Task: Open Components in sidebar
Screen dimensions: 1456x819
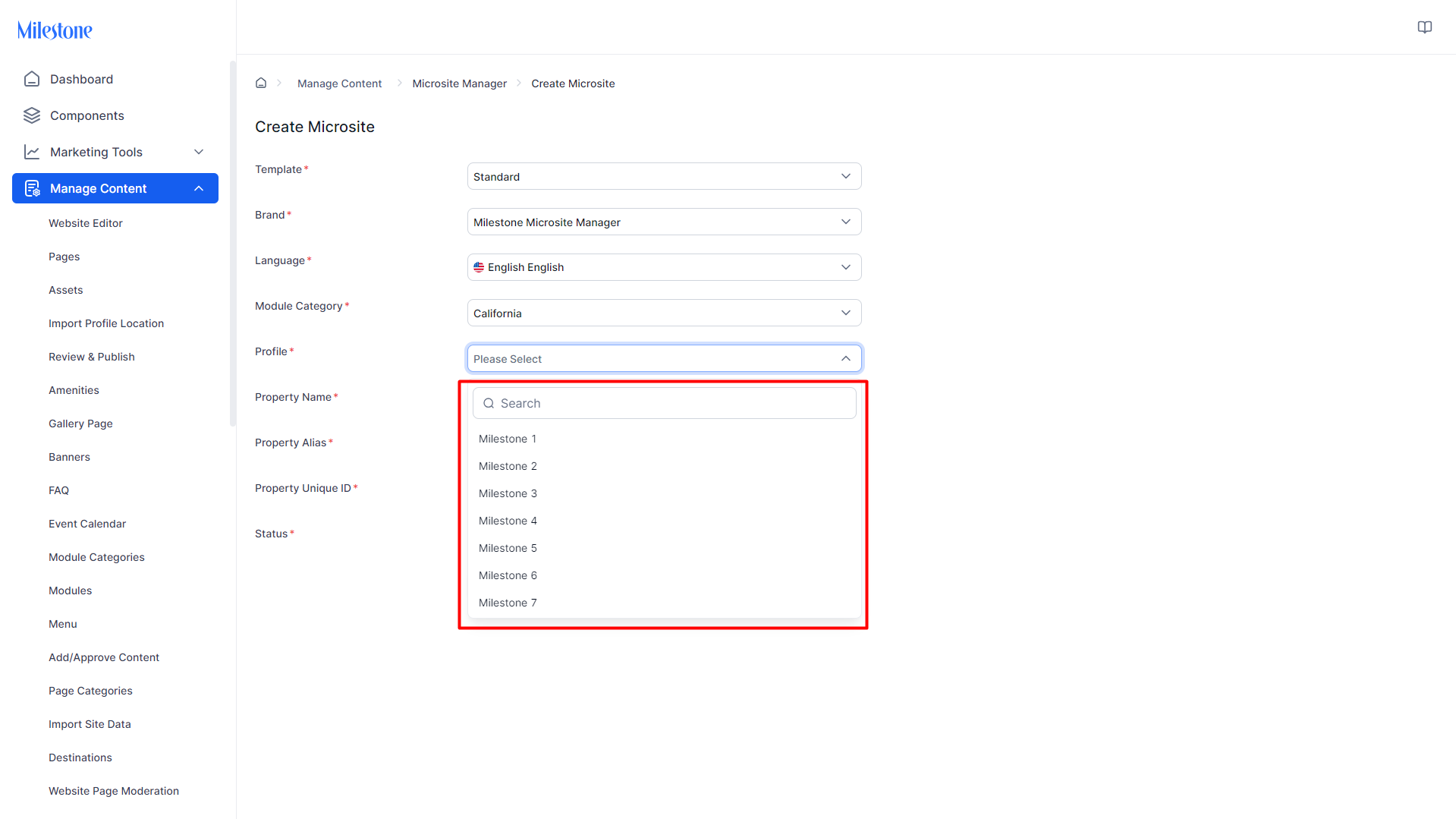Action: (115, 115)
